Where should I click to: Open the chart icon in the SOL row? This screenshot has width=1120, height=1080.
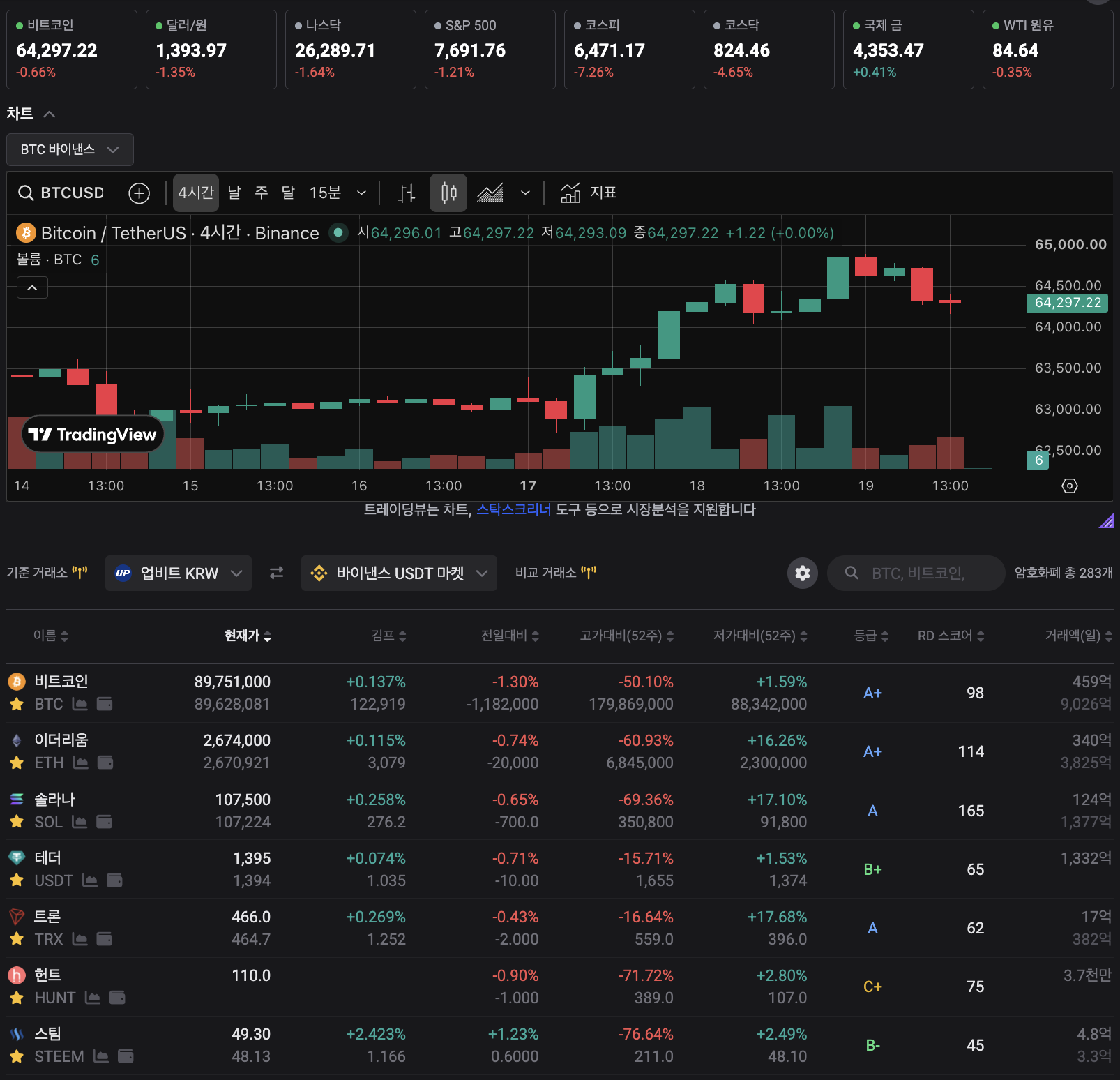(80, 822)
